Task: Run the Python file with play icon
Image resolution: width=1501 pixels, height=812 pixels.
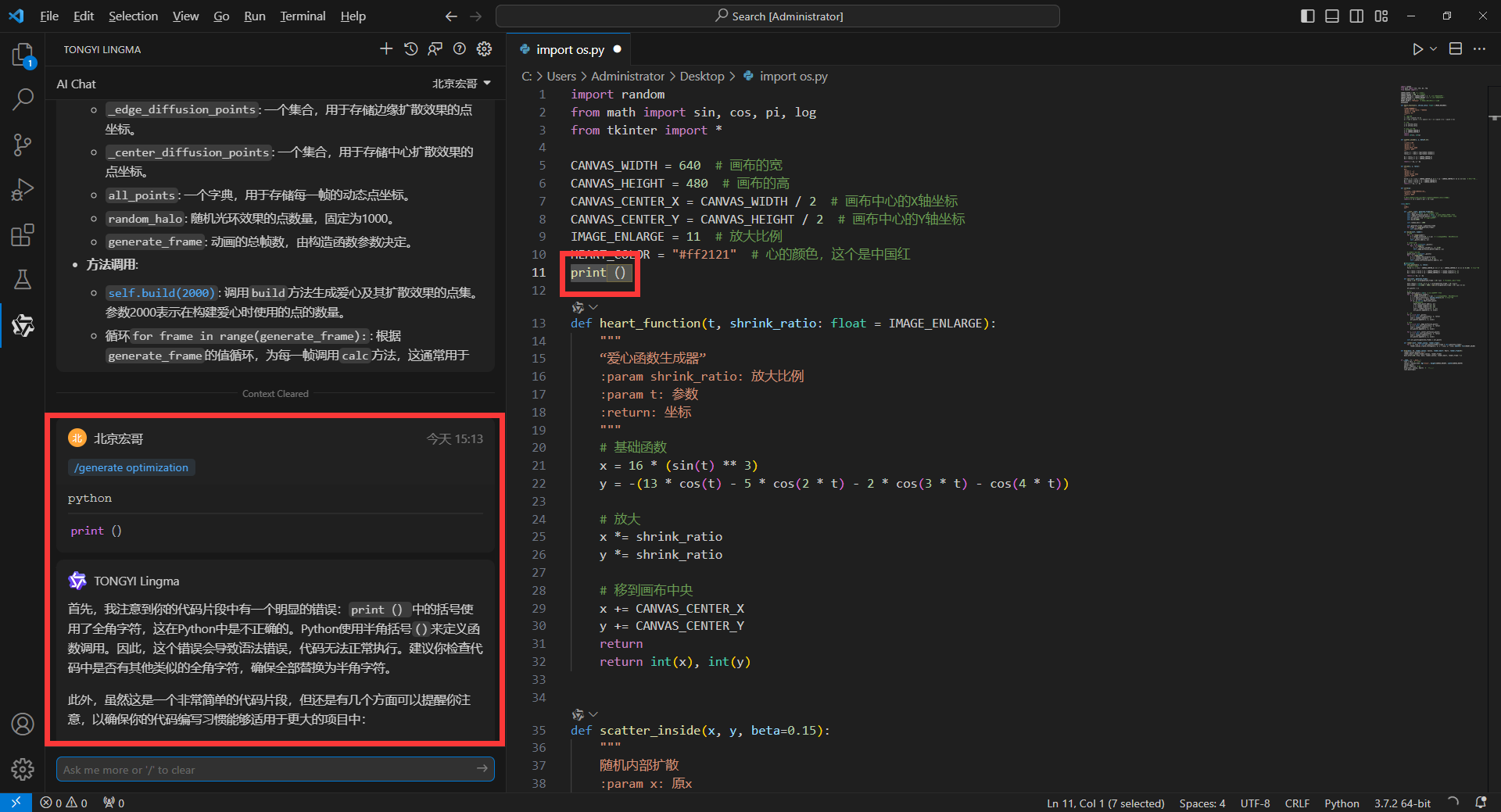Action: click(x=1417, y=49)
